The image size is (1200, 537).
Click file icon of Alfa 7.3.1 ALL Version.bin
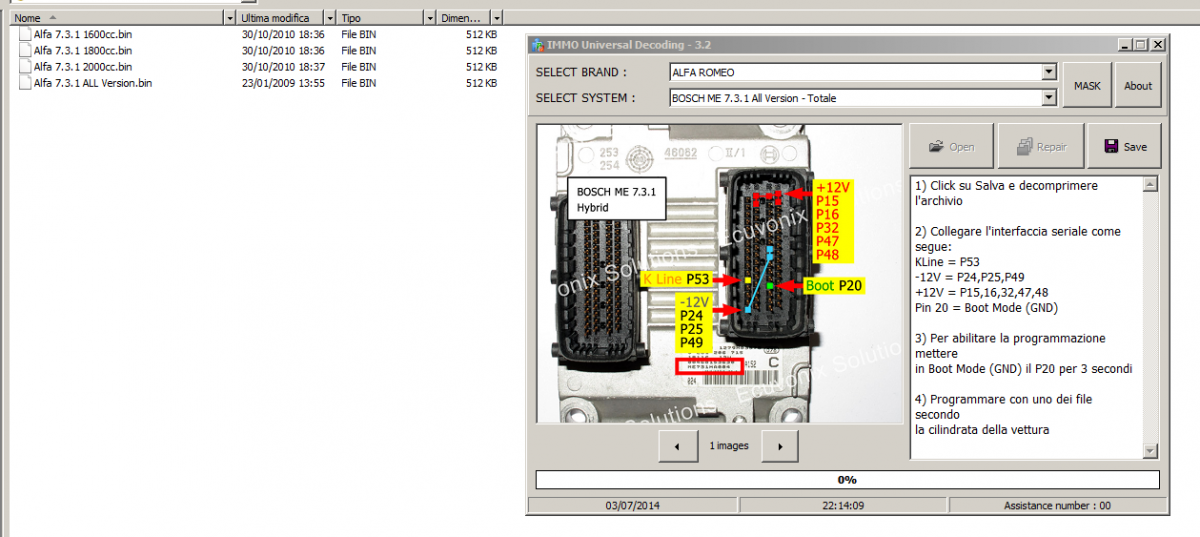[x=25, y=83]
